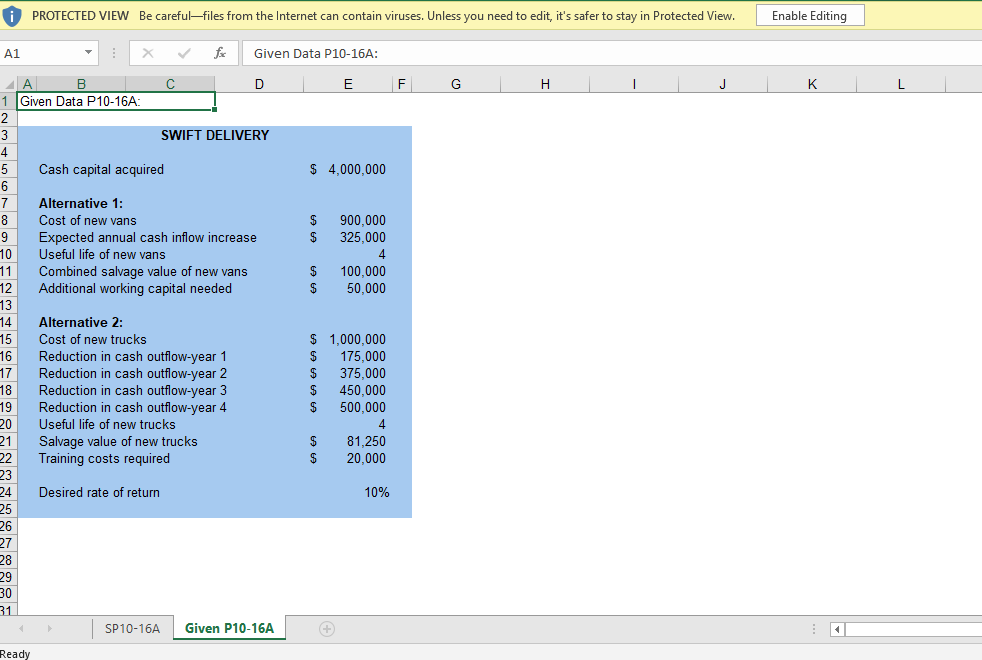982x660 pixels.
Task: Click the Cost of new trucks label
Action: (93, 339)
